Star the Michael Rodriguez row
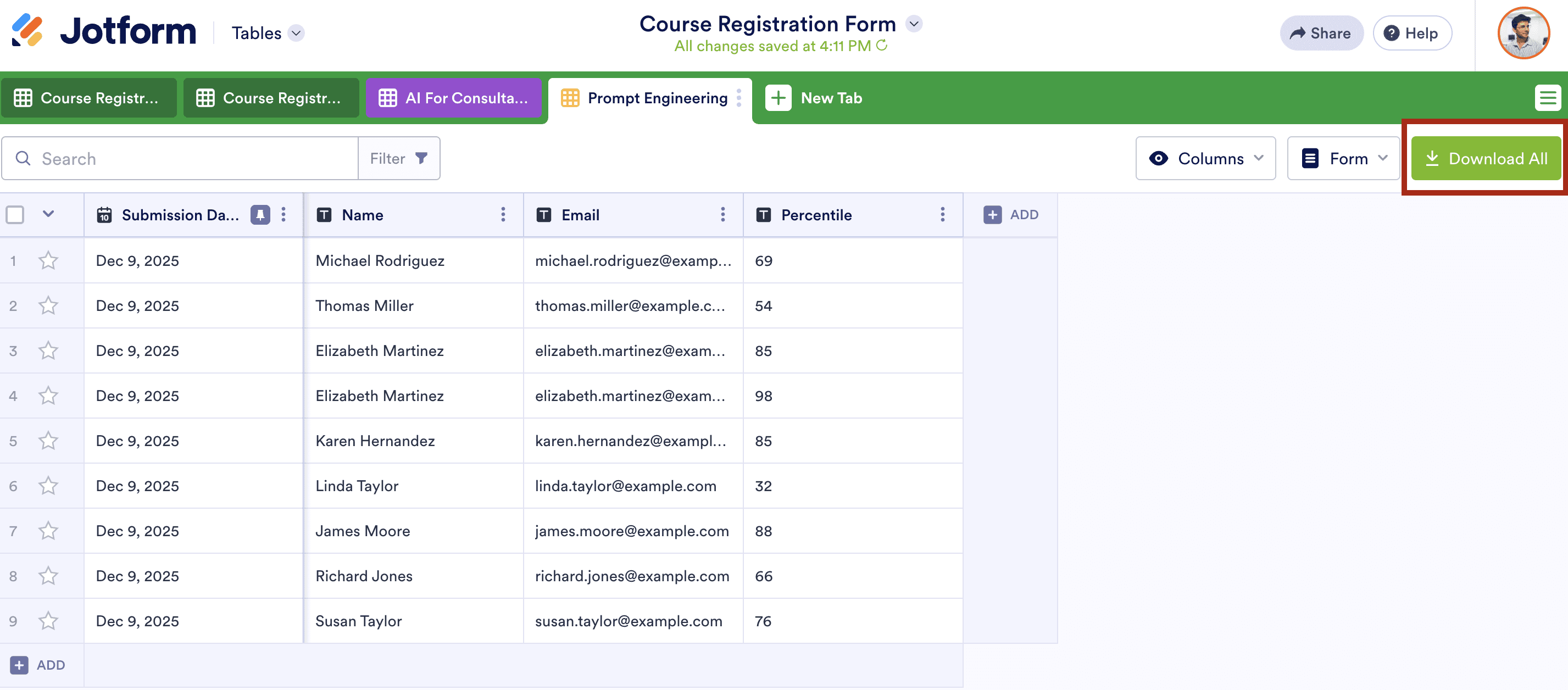 pos(48,260)
